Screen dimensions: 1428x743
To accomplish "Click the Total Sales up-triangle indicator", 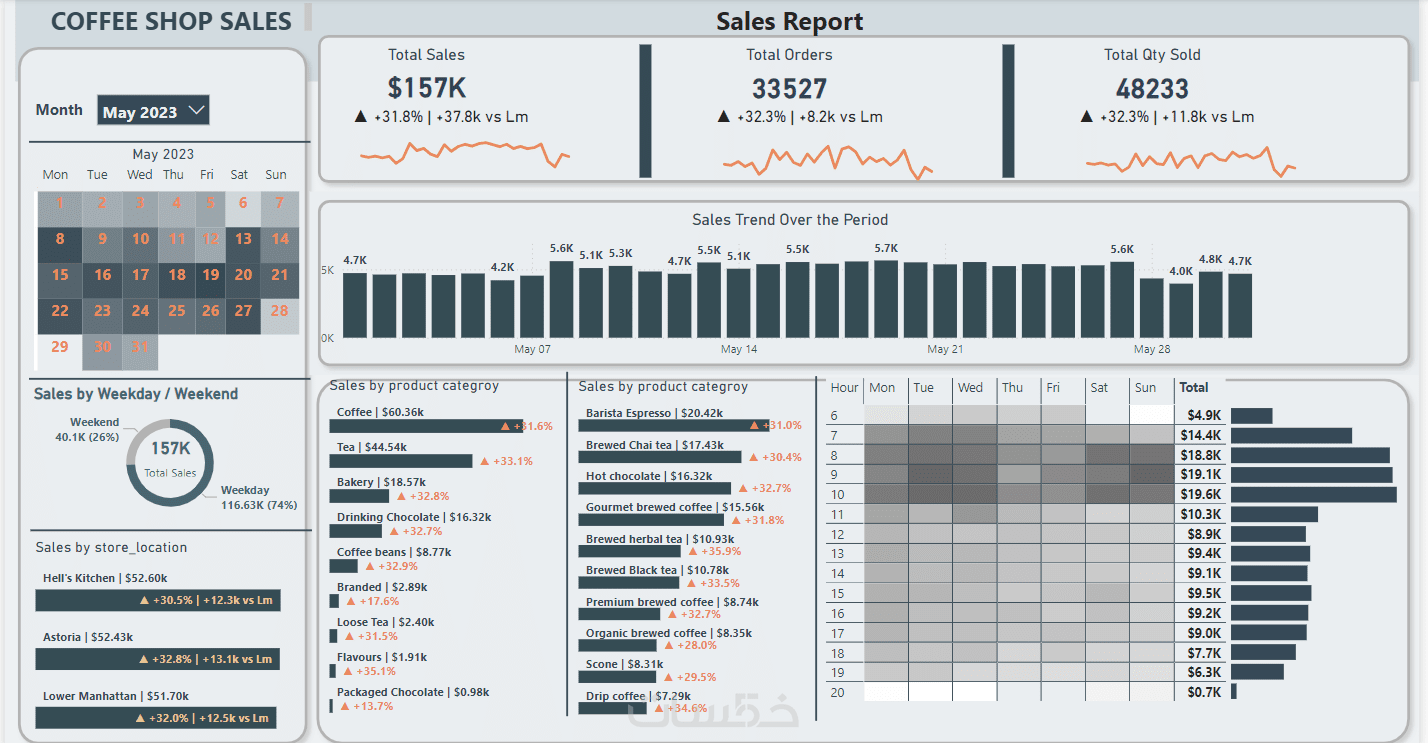I will click(361, 117).
